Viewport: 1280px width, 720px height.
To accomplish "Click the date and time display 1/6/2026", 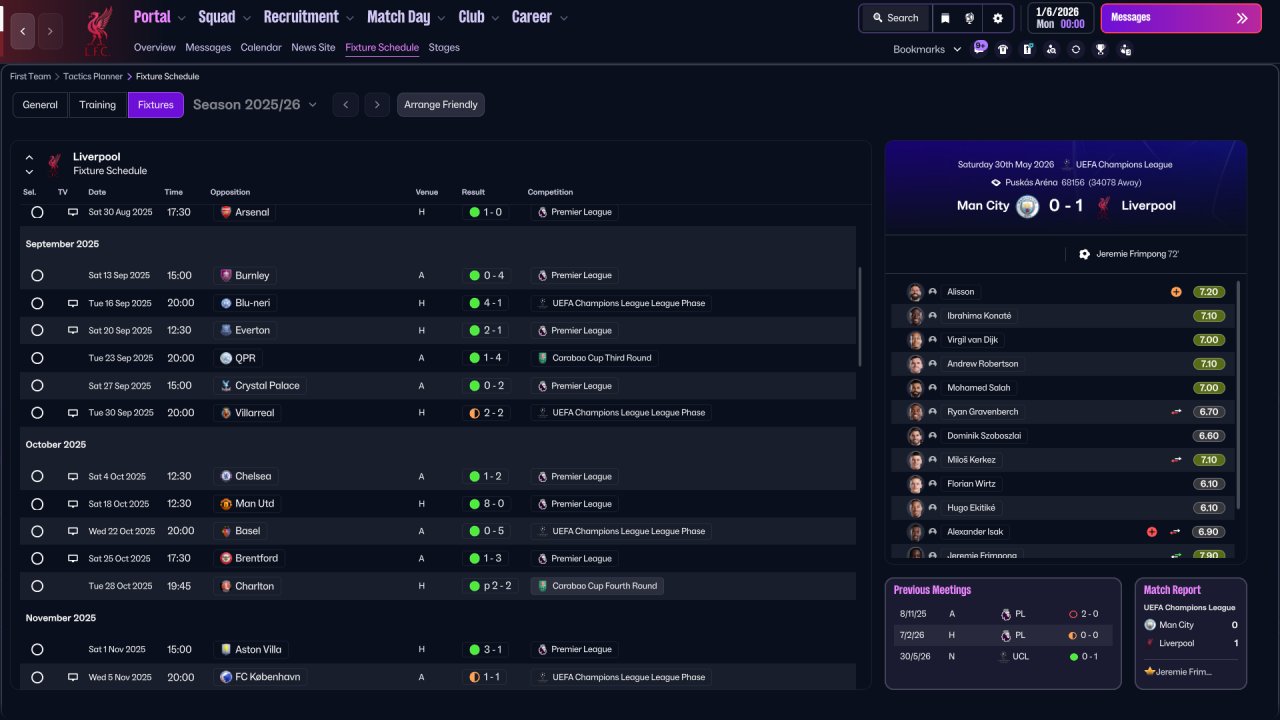I will coord(1059,18).
